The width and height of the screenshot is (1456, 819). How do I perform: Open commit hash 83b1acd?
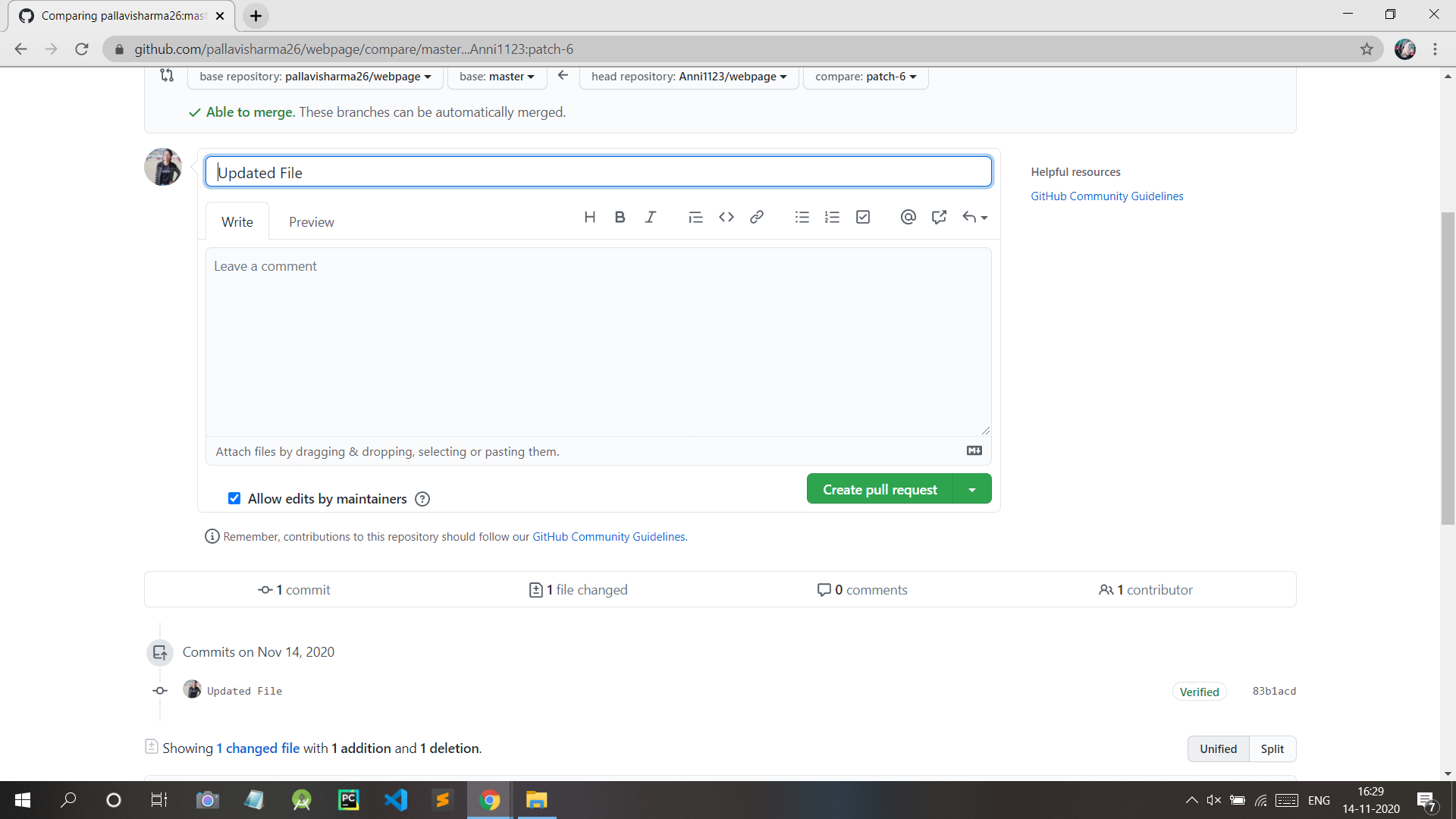tap(1274, 691)
